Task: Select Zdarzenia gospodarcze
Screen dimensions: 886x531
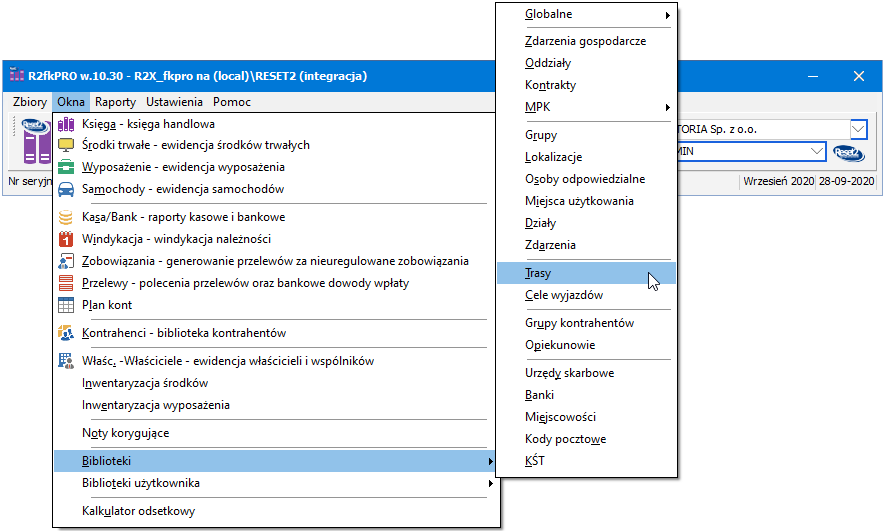Action: pyautogui.click(x=586, y=41)
